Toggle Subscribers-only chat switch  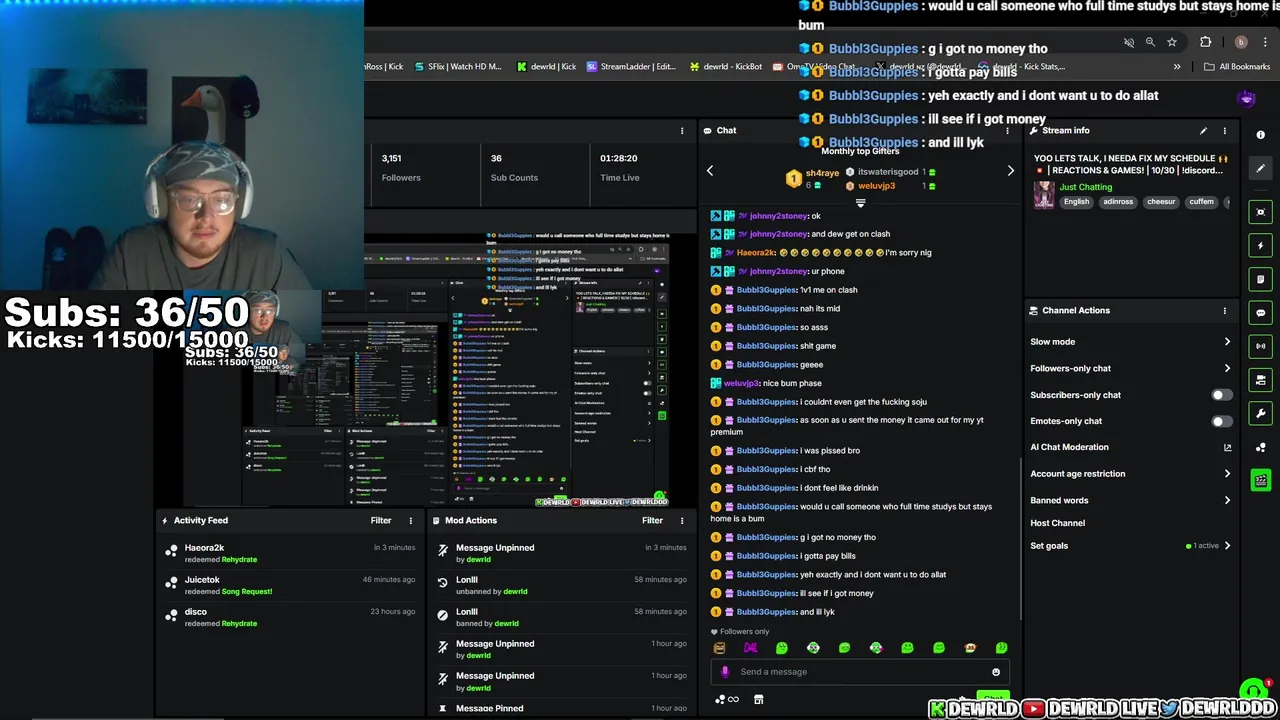(x=1220, y=395)
